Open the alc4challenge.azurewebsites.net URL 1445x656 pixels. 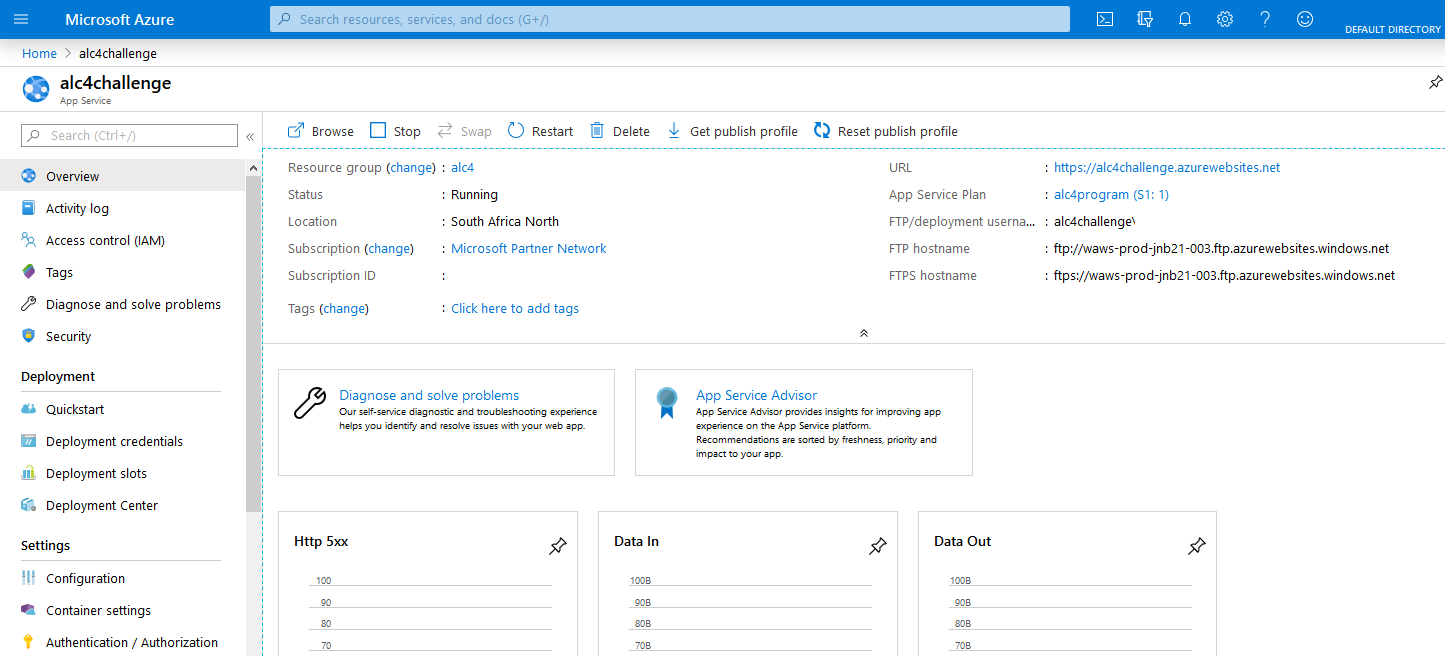coord(1167,167)
